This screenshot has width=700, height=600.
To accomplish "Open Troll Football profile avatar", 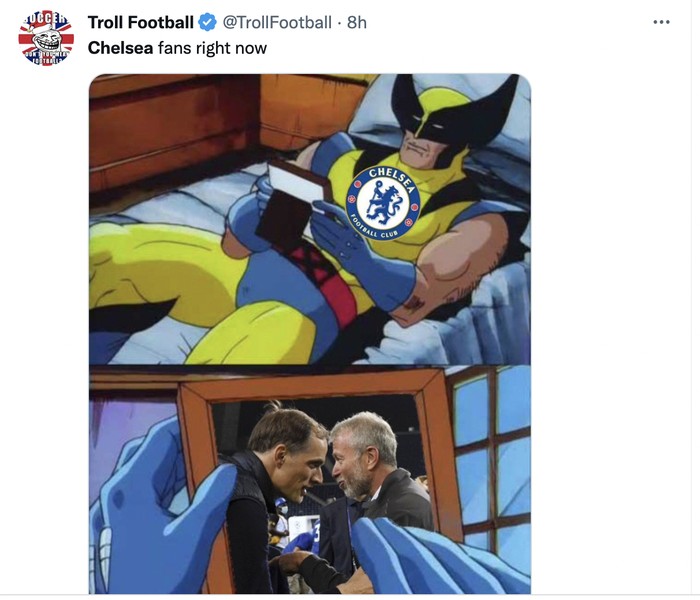I will pos(46,38).
